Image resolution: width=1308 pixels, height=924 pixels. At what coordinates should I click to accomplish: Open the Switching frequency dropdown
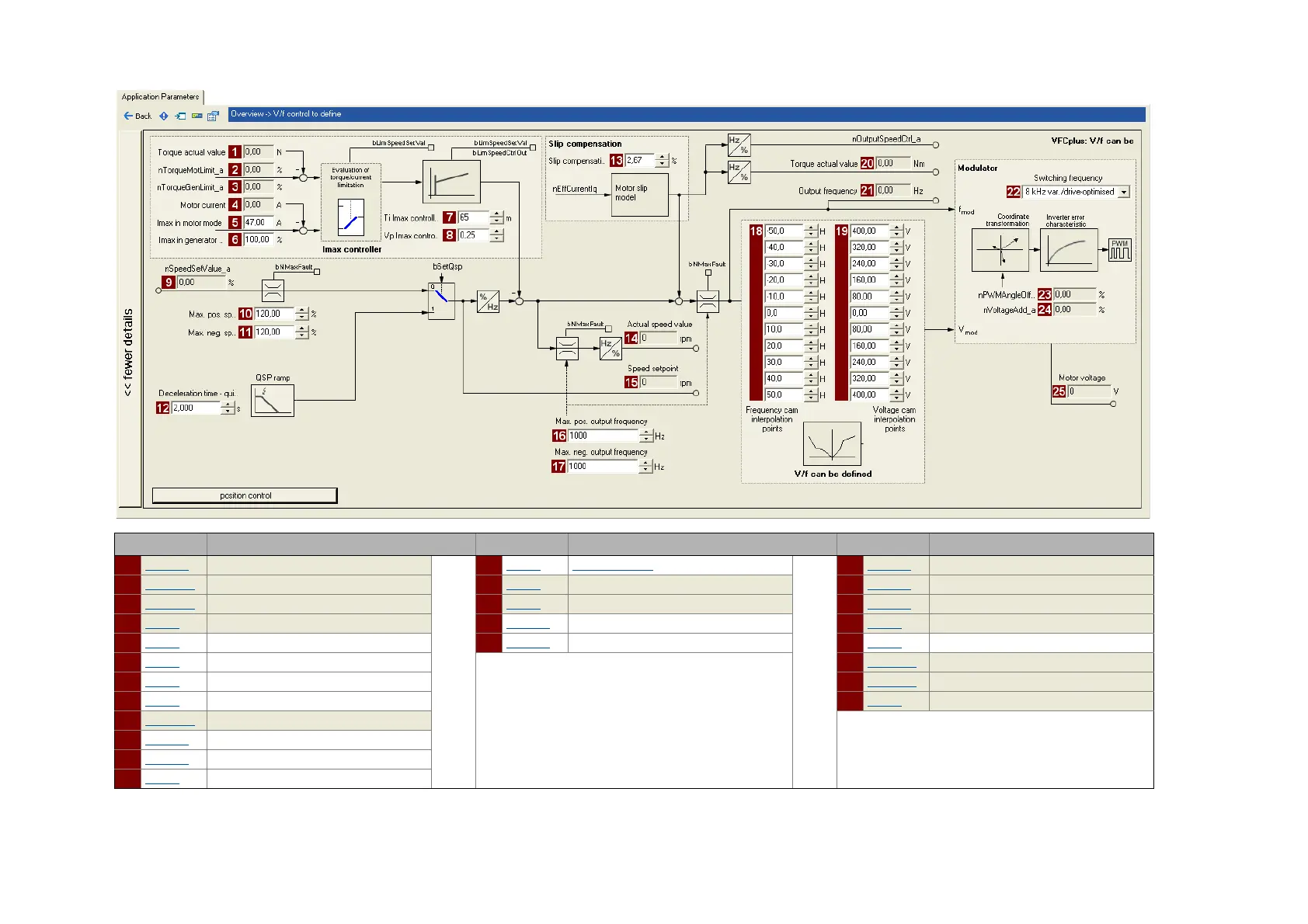[1123, 192]
